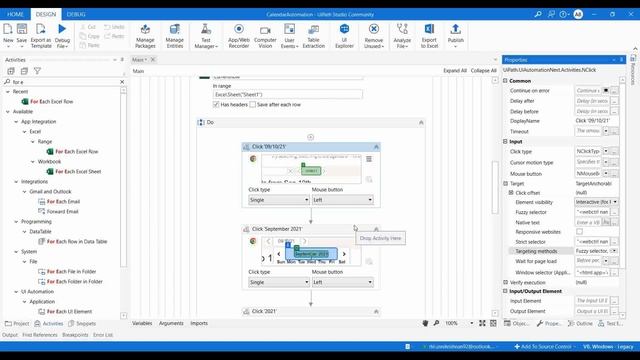Image resolution: width=640 pixels, height=360 pixels.
Task: Collapse the Input properties section
Action: click(x=505, y=141)
